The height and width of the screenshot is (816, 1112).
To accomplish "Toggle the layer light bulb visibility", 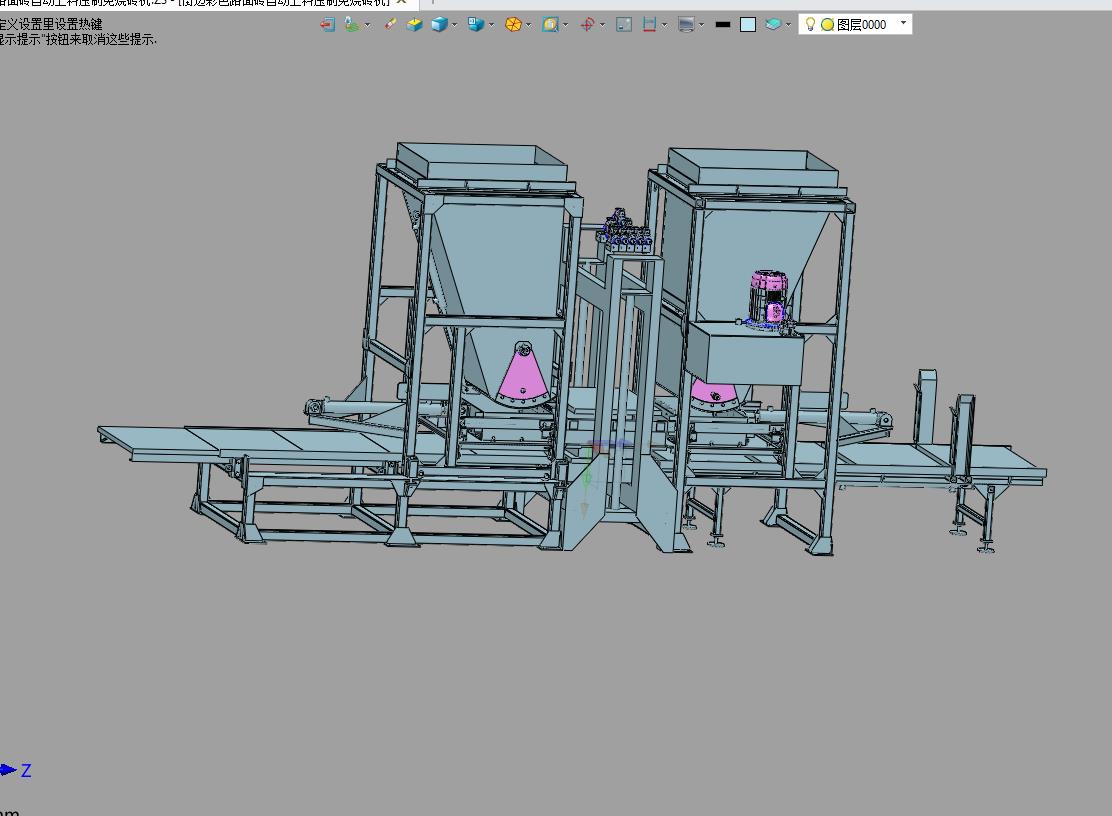I will click(x=810, y=25).
